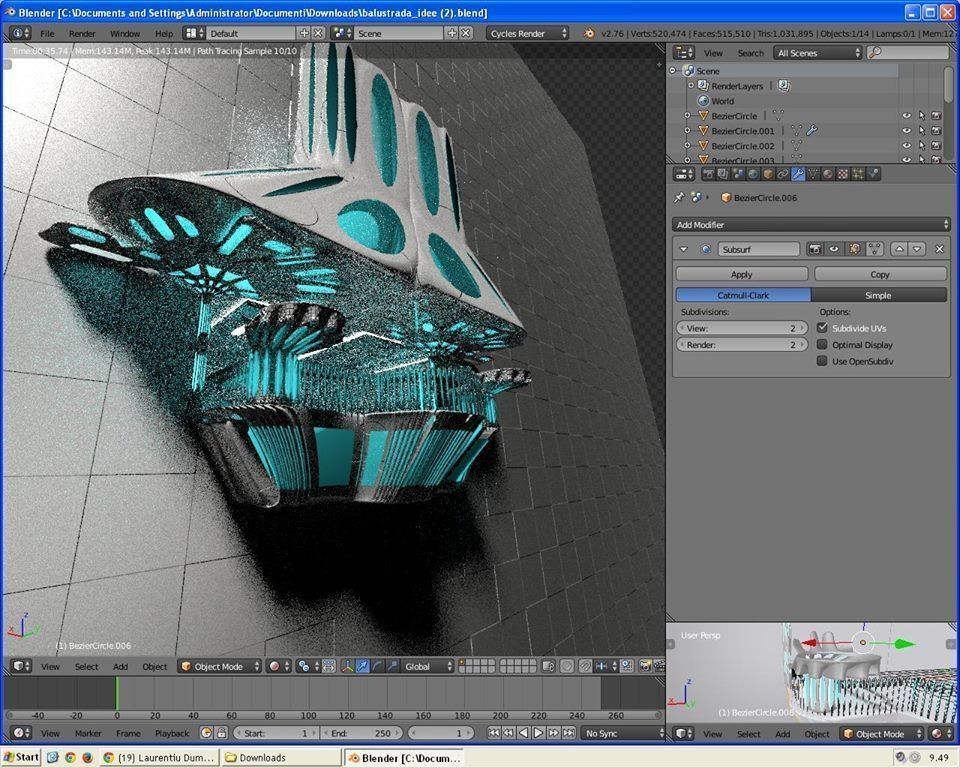
Task: Open the Help menu
Action: pyautogui.click(x=164, y=34)
